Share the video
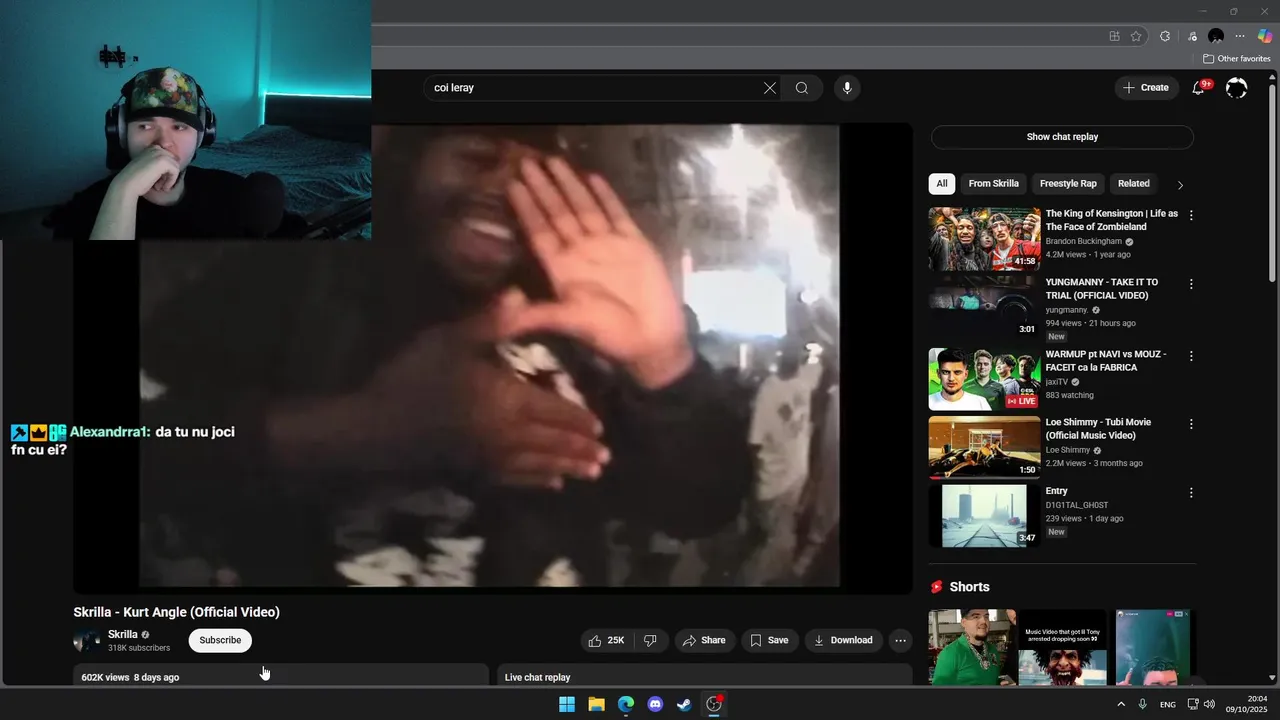The width and height of the screenshot is (1280, 720). coord(704,640)
